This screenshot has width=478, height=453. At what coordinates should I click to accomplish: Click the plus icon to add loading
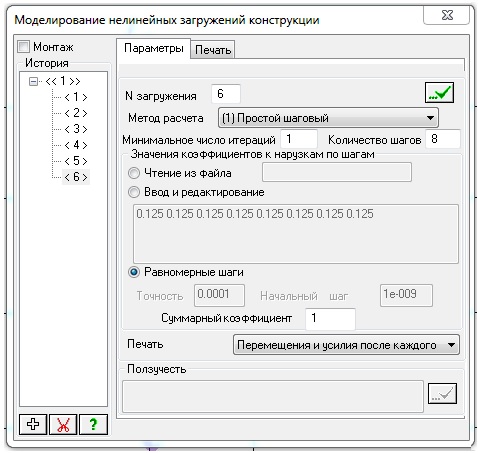(x=33, y=424)
